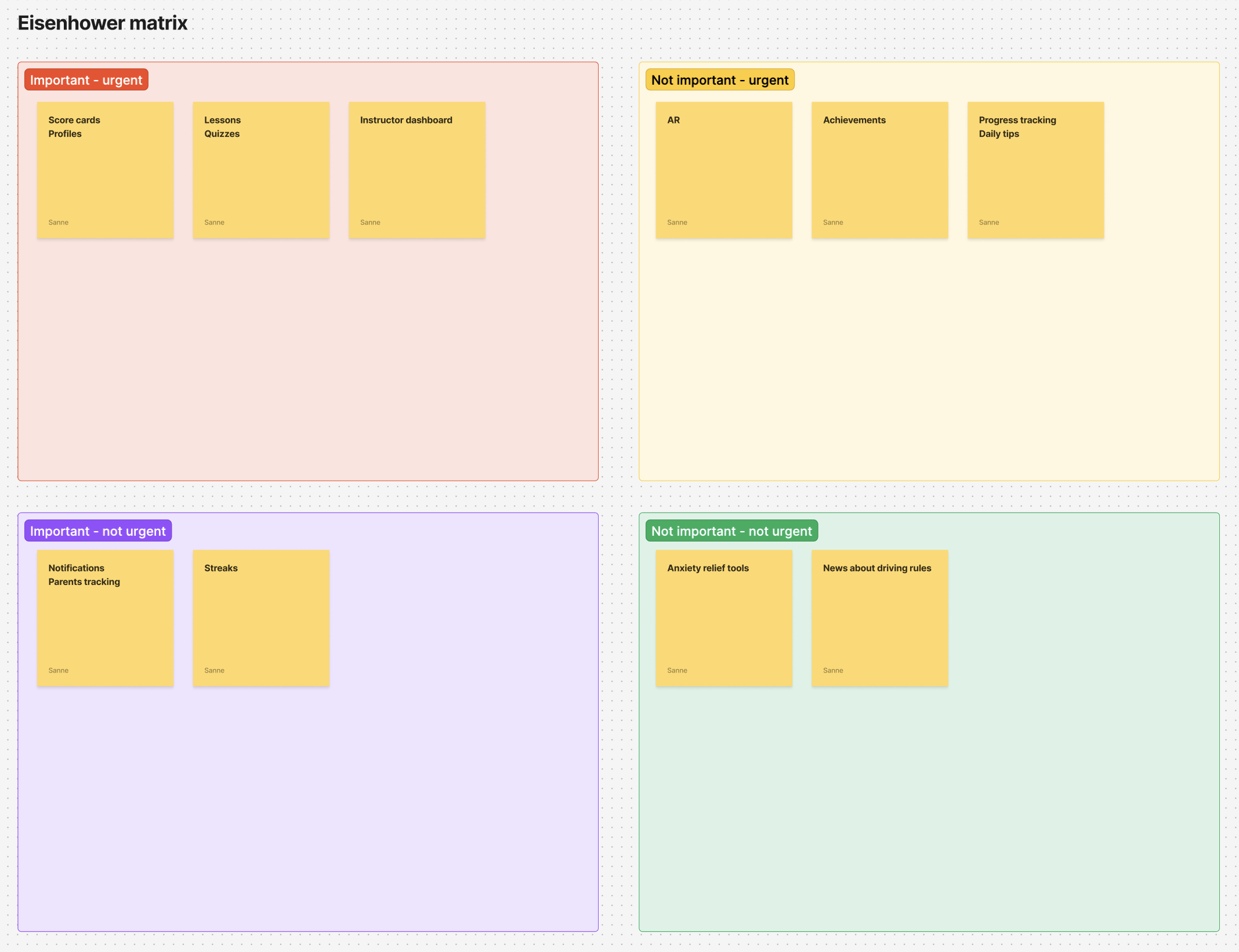Click Sanne author on Streaks note
The image size is (1239, 952).
pos(214,670)
